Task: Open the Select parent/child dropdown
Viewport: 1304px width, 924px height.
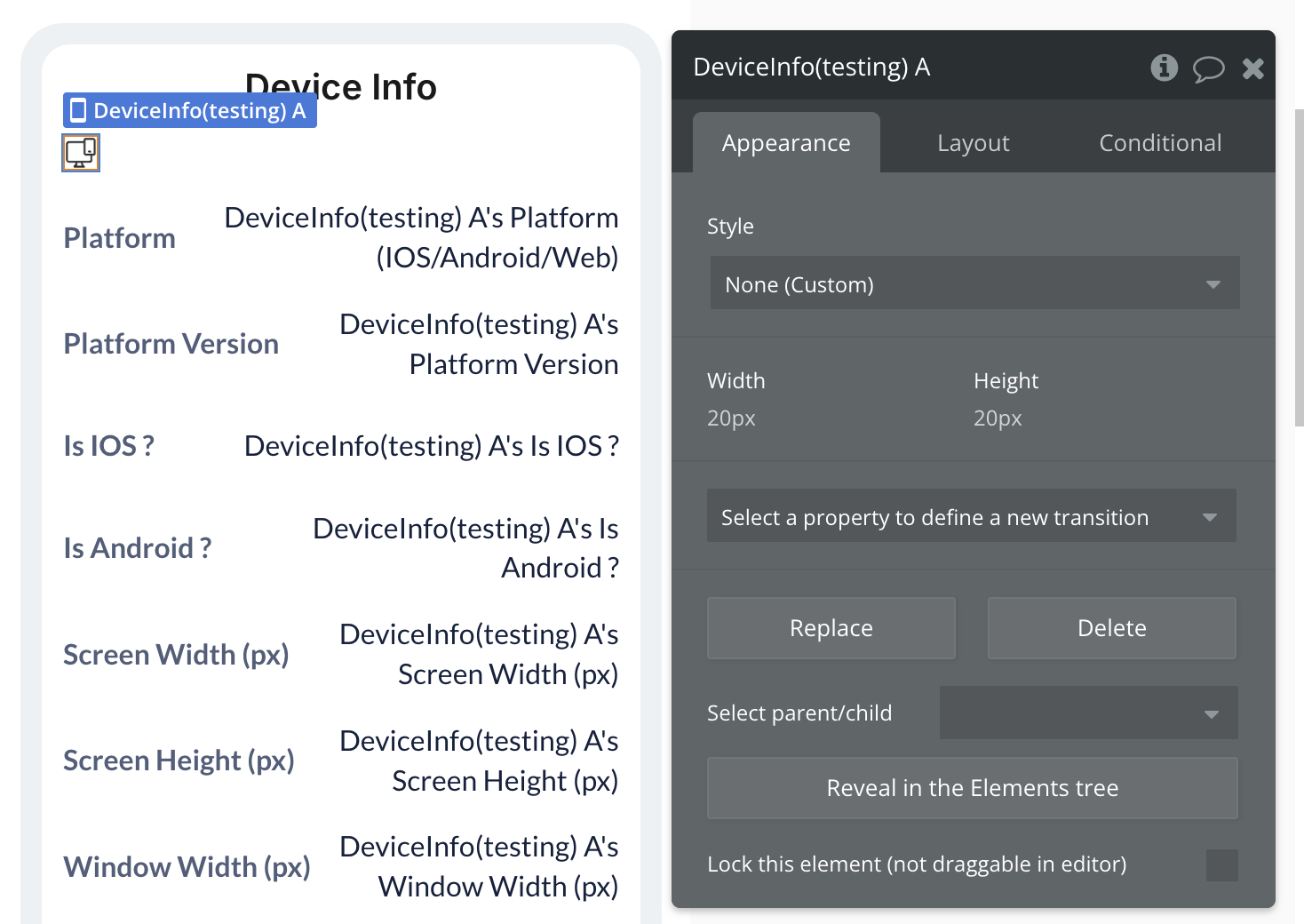Action: [x=1088, y=713]
